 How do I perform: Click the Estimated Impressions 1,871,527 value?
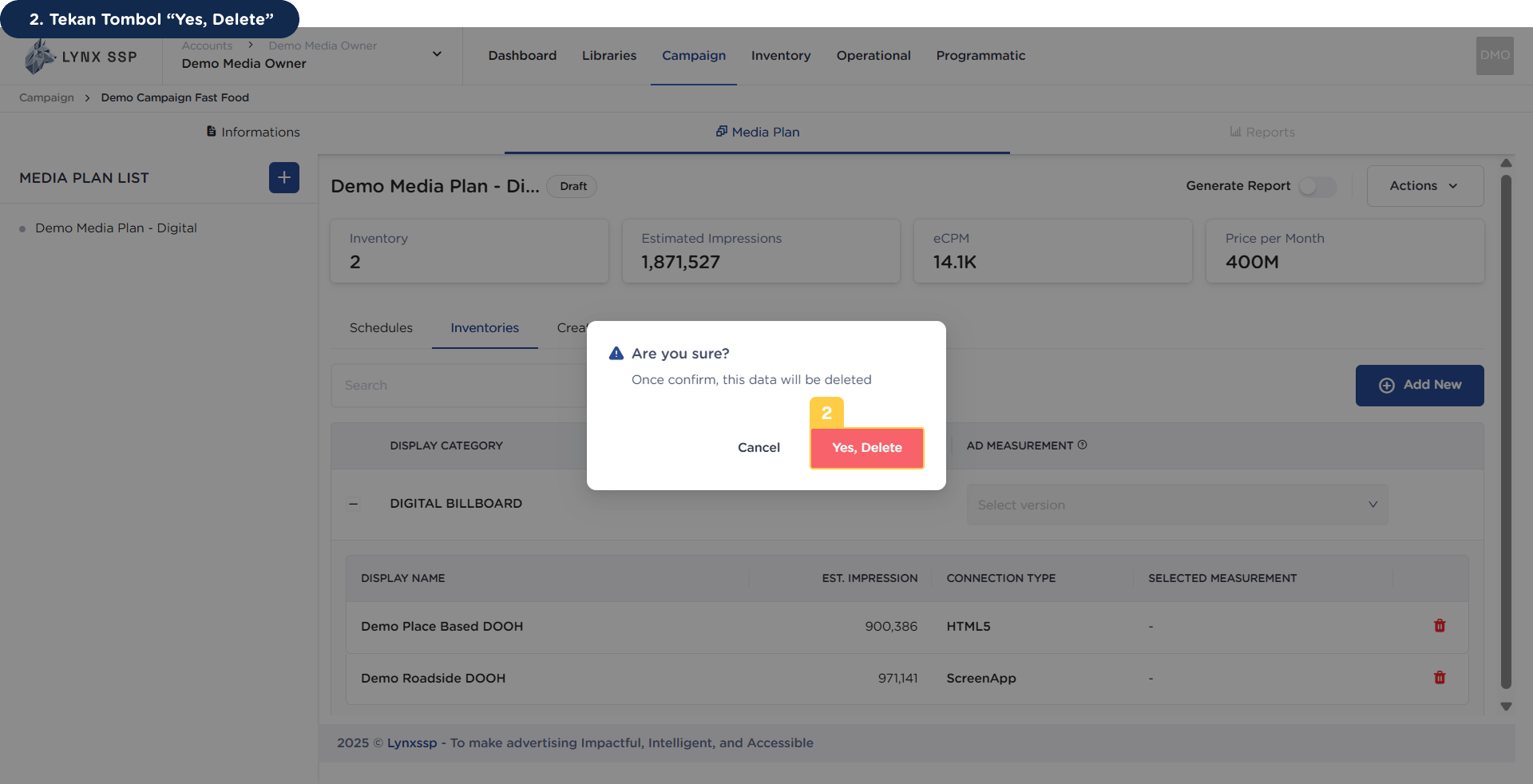point(680,263)
